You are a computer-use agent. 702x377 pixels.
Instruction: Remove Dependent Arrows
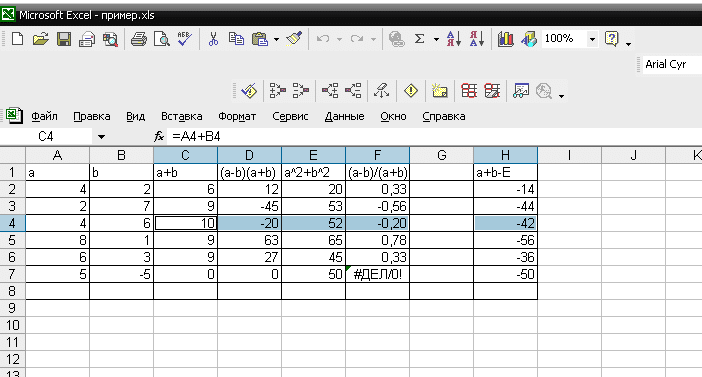[353, 91]
